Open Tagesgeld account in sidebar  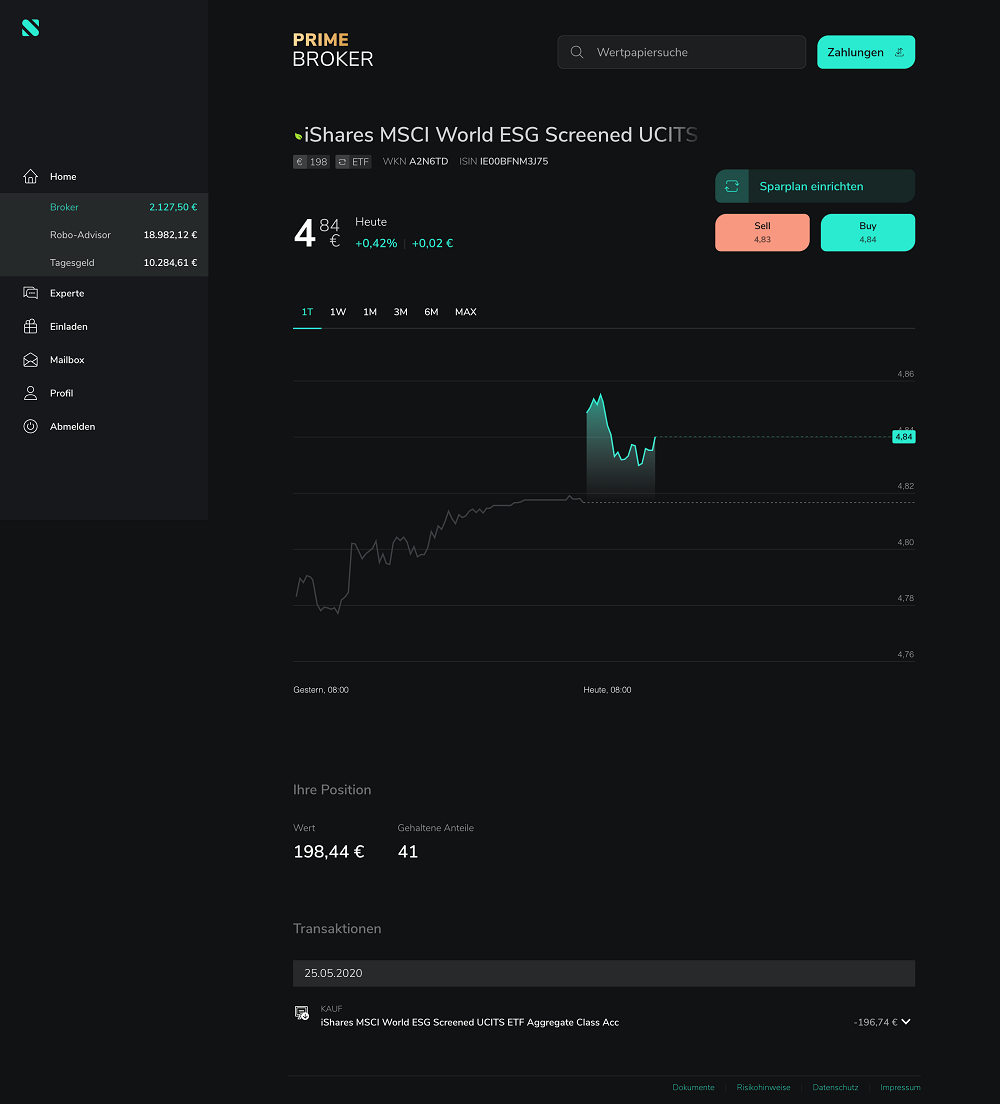click(x=104, y=263)
